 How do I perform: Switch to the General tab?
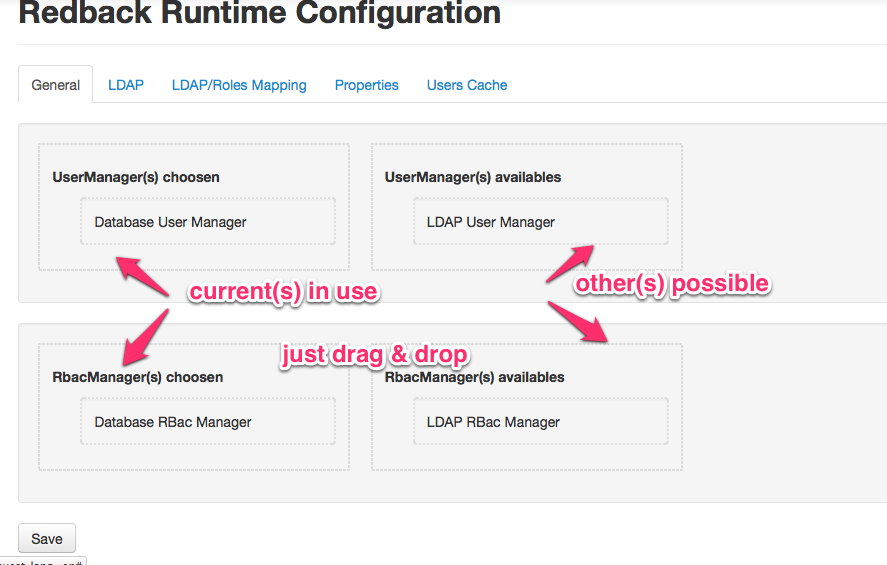(x=56, y=85)
